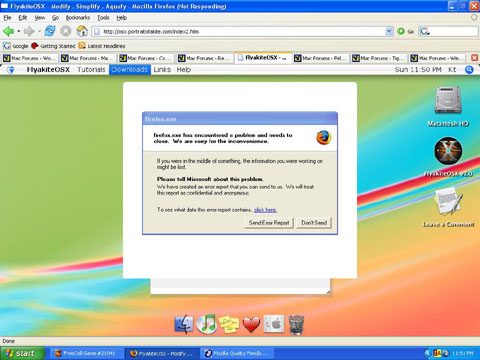Screen dimensions: 480x360
Task: Click FlyakiteOSX in the page menu bar
Action: click(48, 70)
